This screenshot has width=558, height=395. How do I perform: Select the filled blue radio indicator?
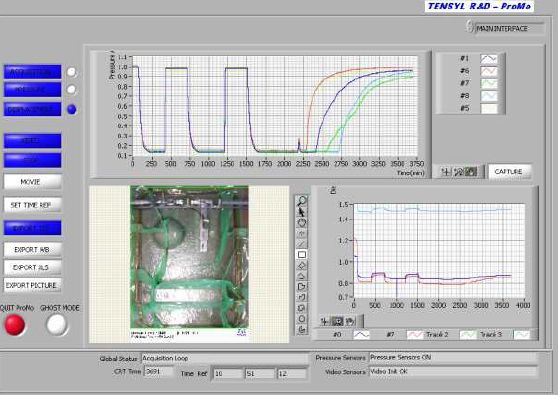pos(72,109)
